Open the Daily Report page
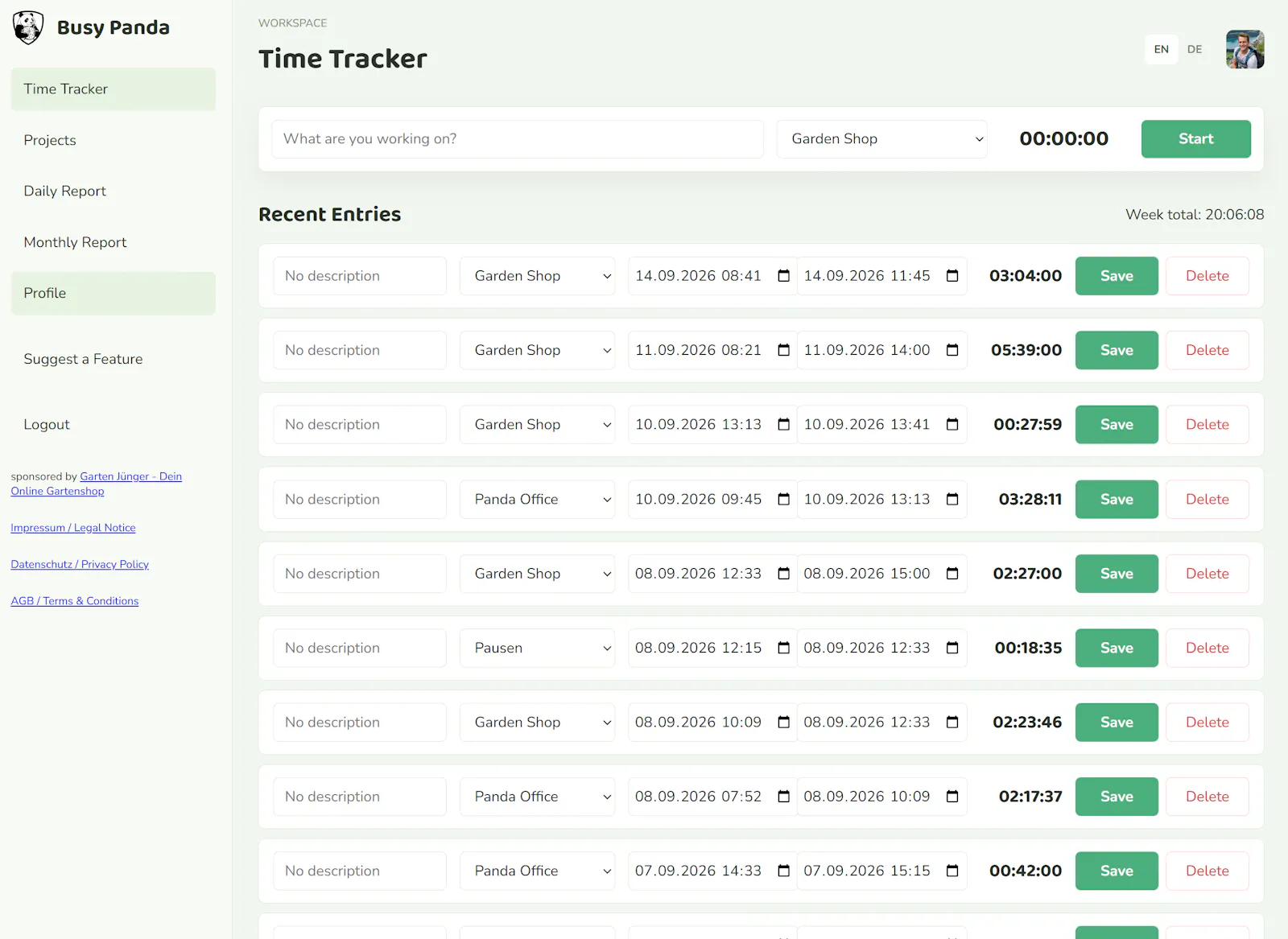The image size is (1288, 939). pyautogui.click(x=114, y=191)
